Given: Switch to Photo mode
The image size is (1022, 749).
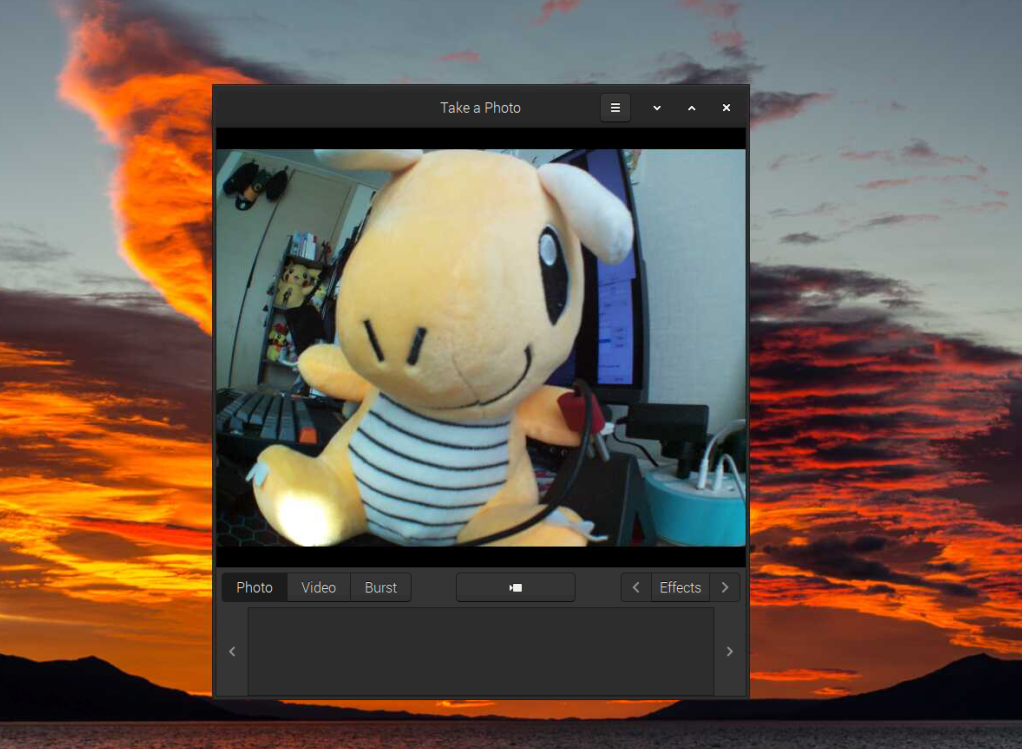Looking at the screenshot, I should 254,587.
